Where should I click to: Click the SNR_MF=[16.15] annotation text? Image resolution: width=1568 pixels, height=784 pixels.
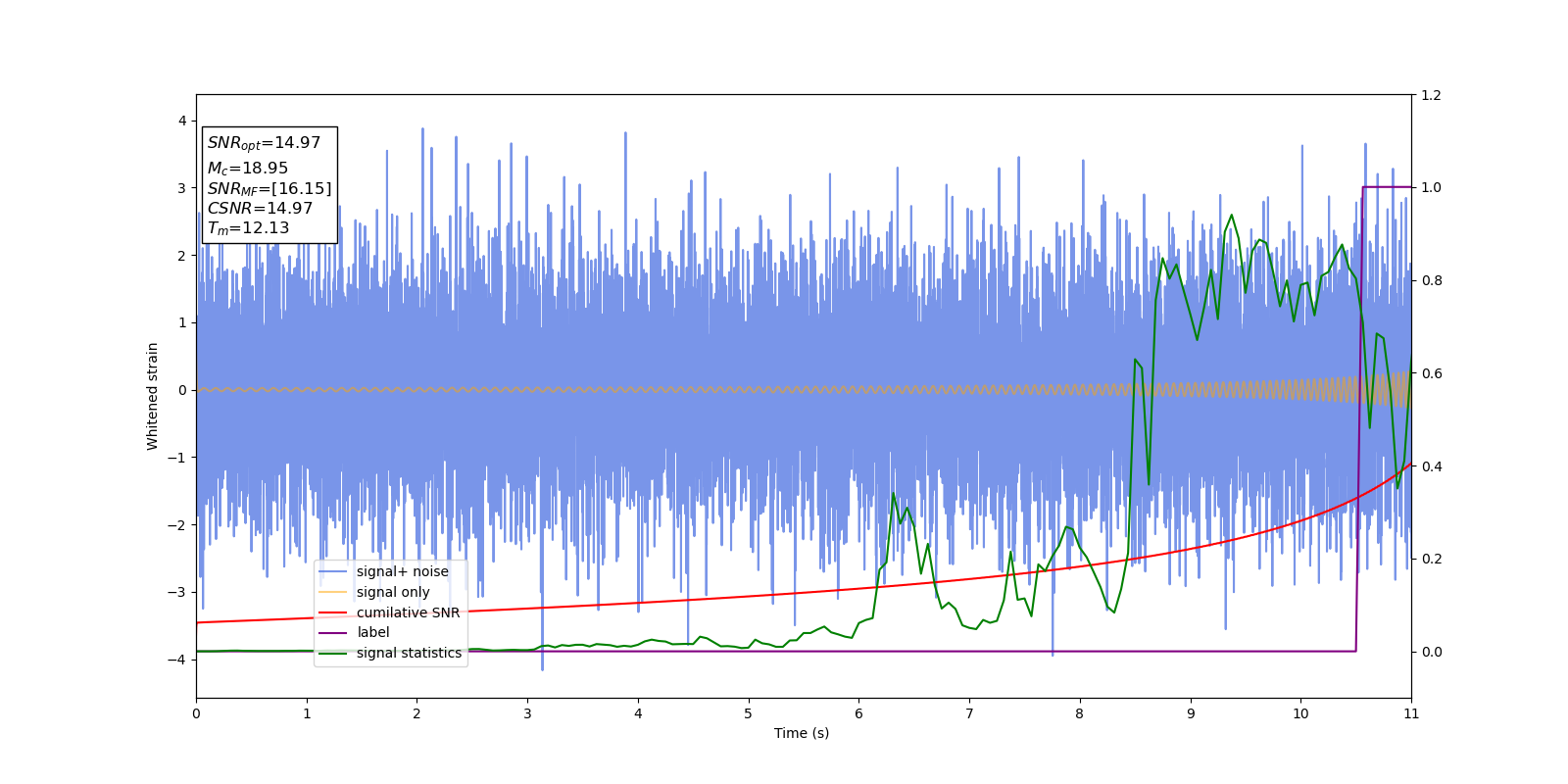coord(269,188)
